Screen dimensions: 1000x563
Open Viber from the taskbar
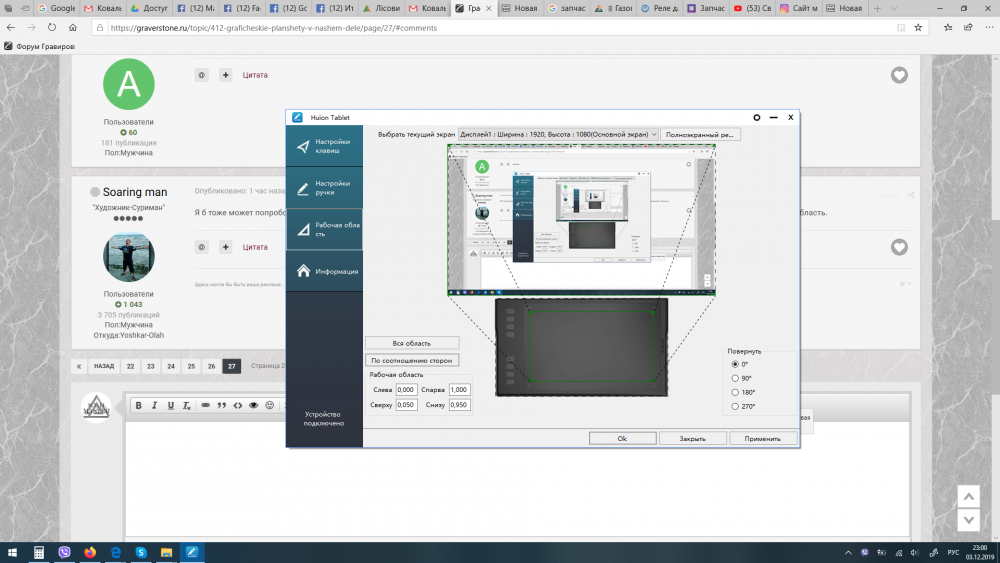pos(65,552)
